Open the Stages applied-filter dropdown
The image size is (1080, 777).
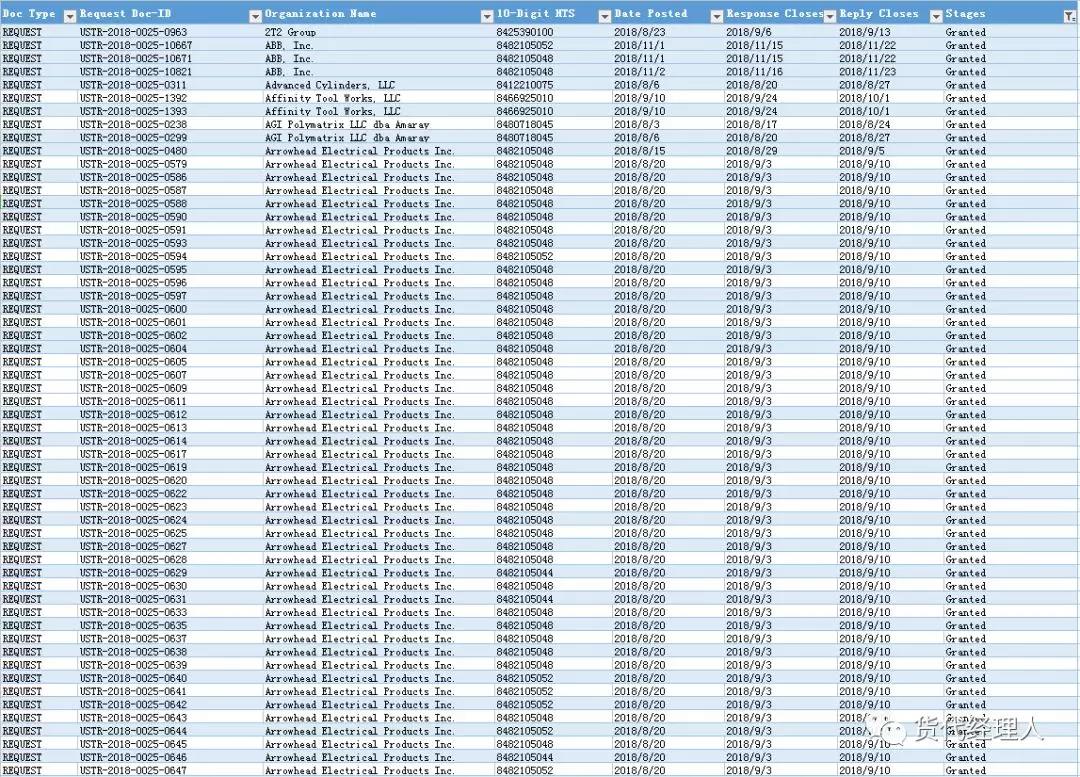[1069, 16]
